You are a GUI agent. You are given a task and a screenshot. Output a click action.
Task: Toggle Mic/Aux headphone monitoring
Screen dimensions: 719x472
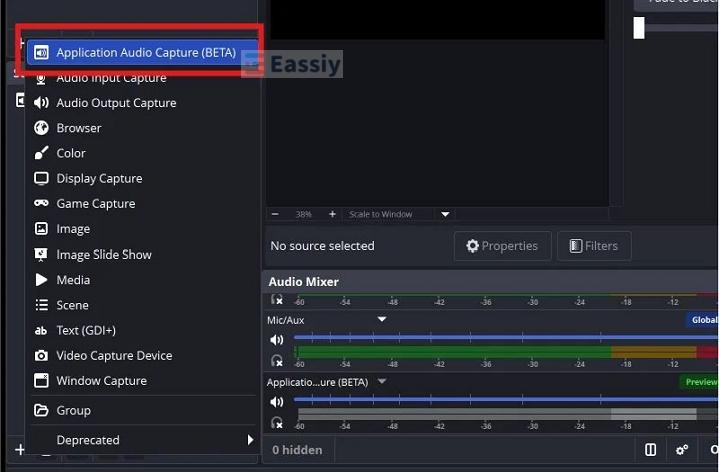(277, 361)
